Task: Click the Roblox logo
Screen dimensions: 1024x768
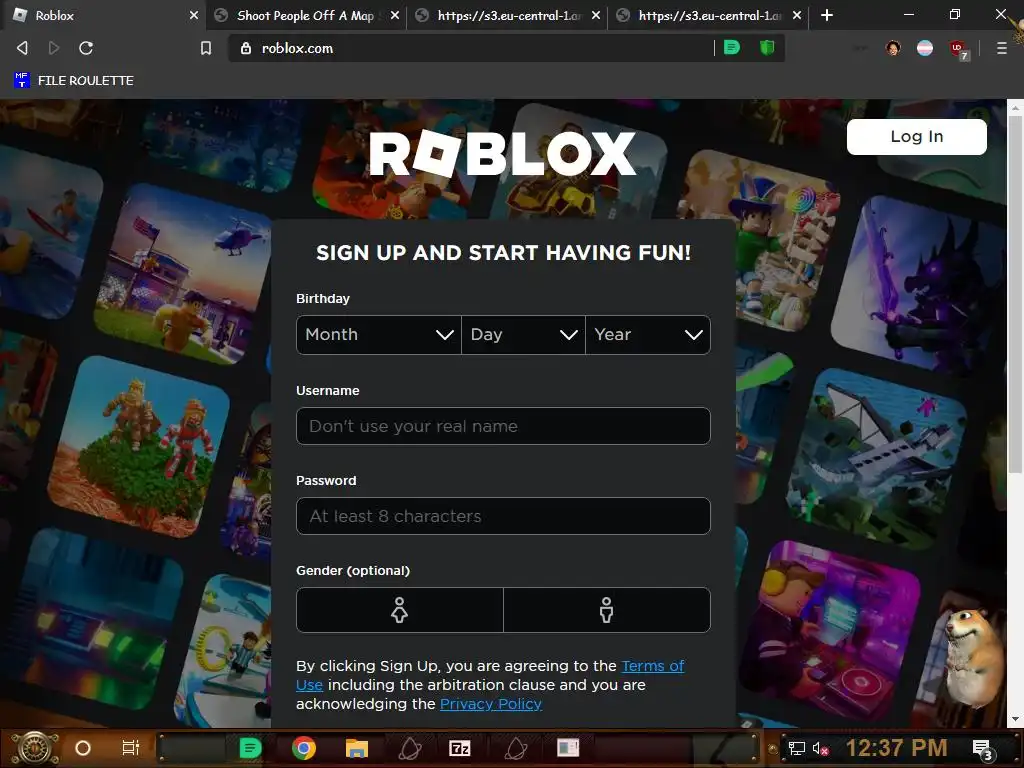Action: [x=502, y=153]
